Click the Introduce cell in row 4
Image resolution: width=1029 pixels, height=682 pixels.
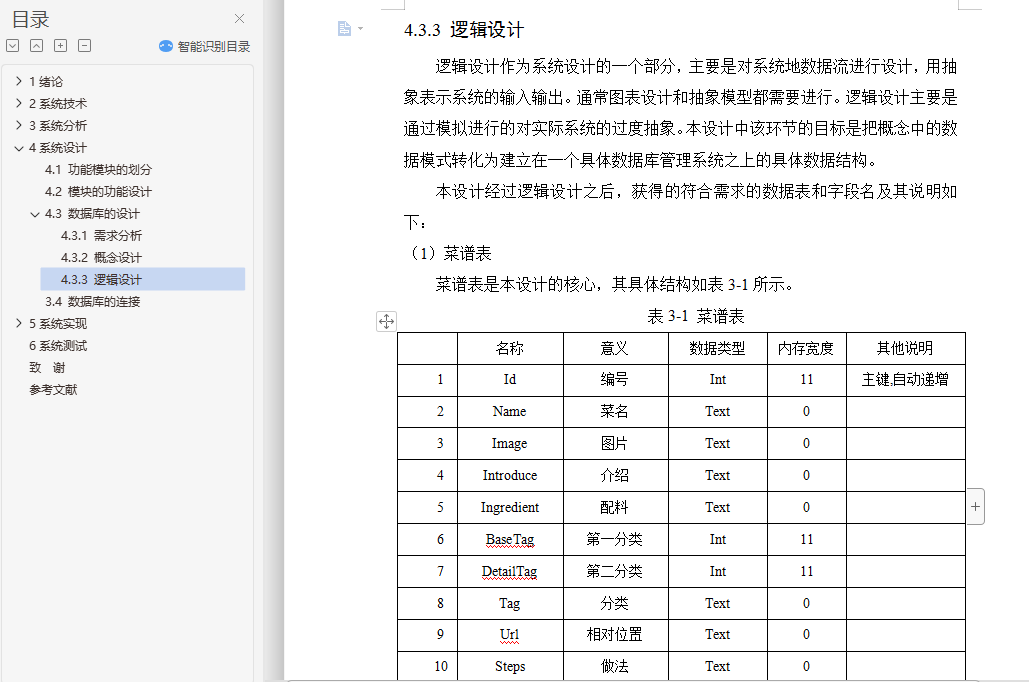[x=510, y=475]
